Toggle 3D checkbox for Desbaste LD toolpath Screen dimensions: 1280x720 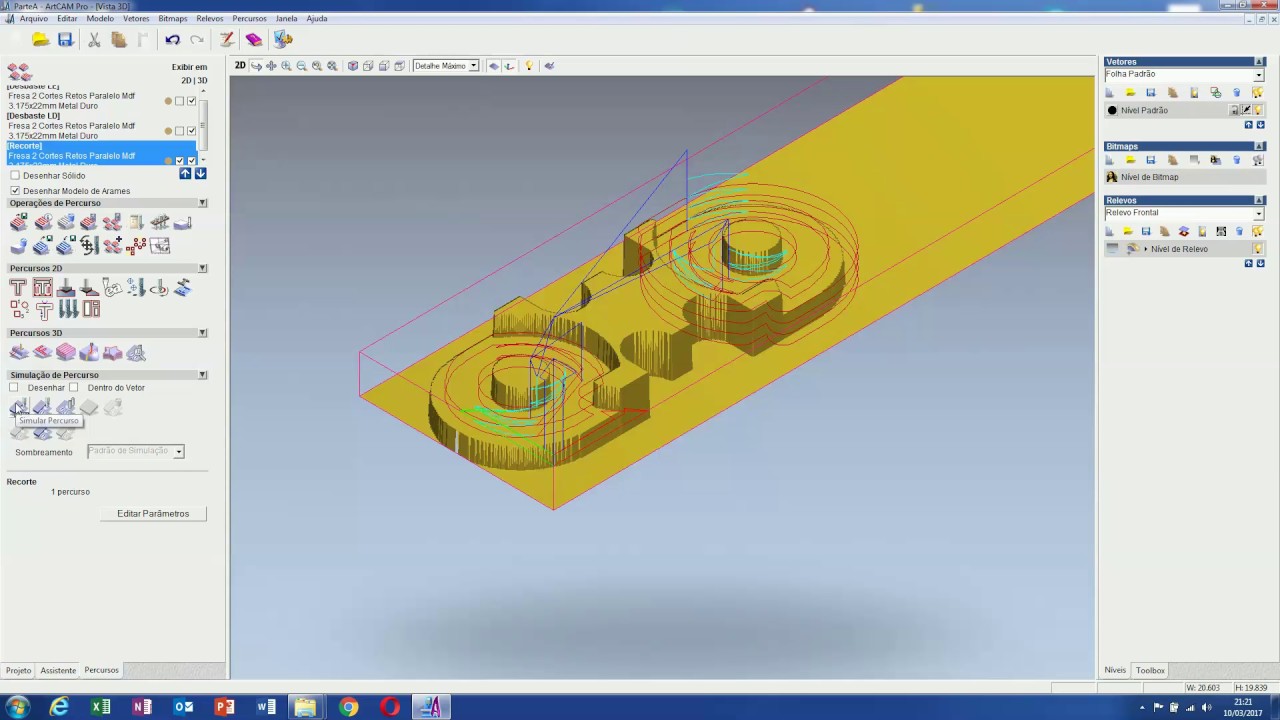(x=192, y=131)
